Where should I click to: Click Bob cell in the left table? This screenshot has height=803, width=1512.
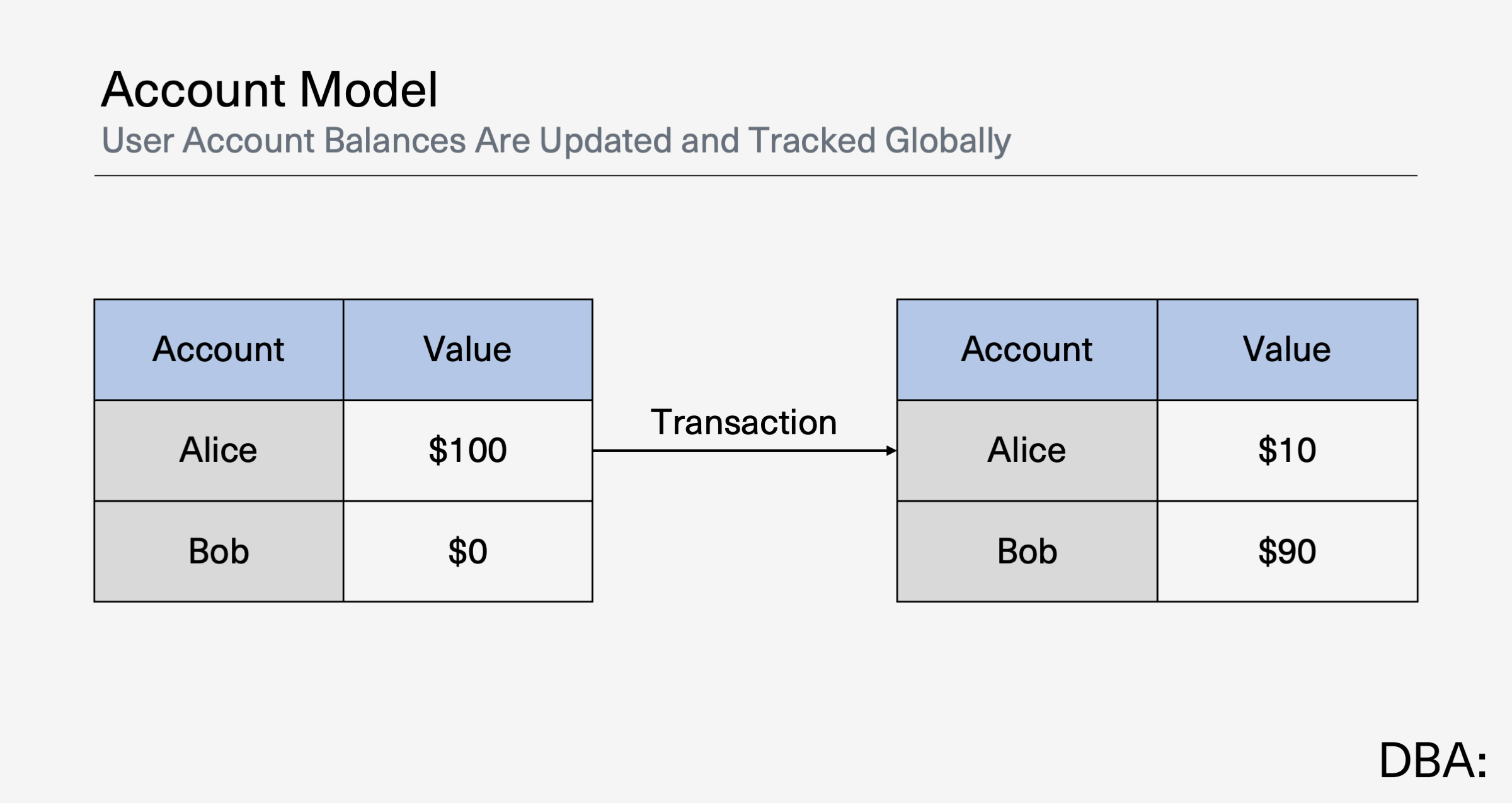click(219, 552)
